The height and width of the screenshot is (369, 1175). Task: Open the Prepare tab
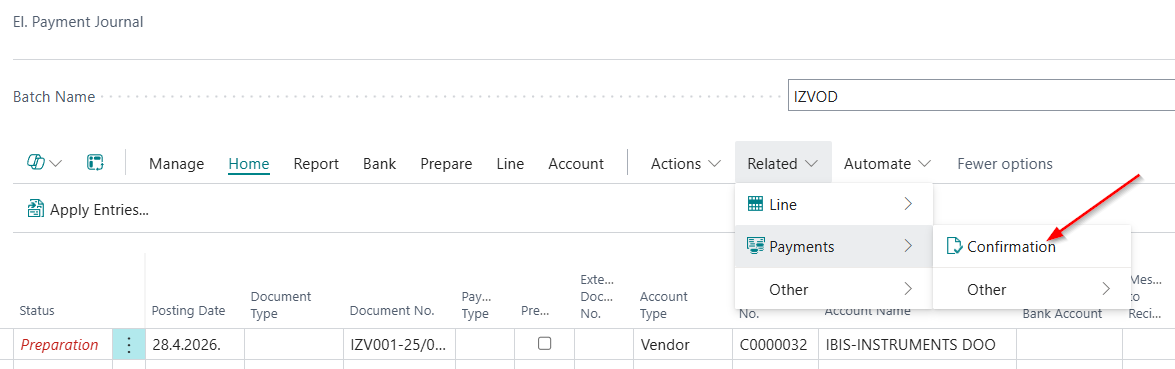tap(446, 164)
